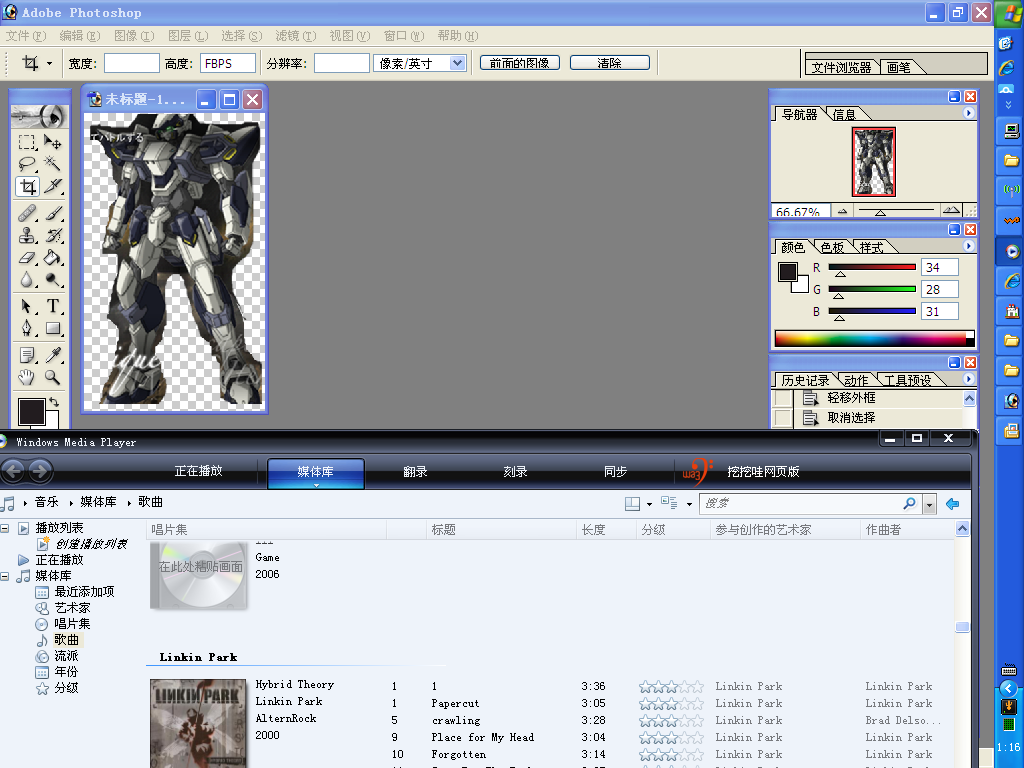
Task: Click the Media Player search box
Action: (810, 504)
